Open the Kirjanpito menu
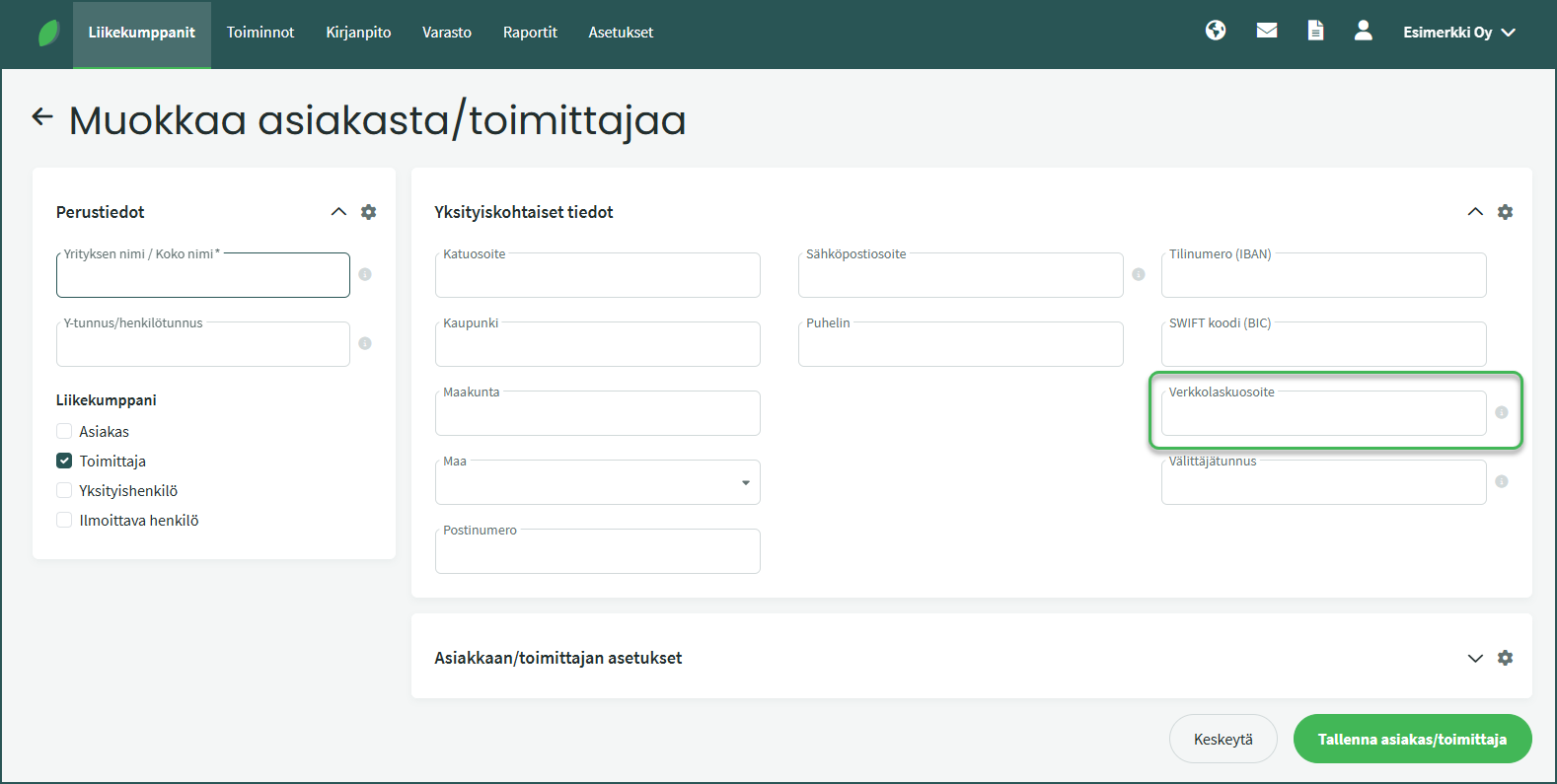 point(358,33)
